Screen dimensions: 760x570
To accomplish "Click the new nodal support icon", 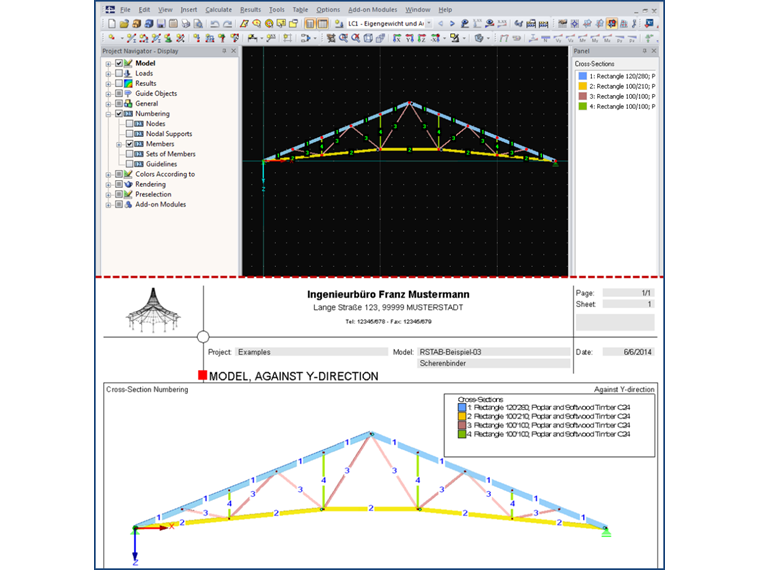I will [x=168, y=38].
